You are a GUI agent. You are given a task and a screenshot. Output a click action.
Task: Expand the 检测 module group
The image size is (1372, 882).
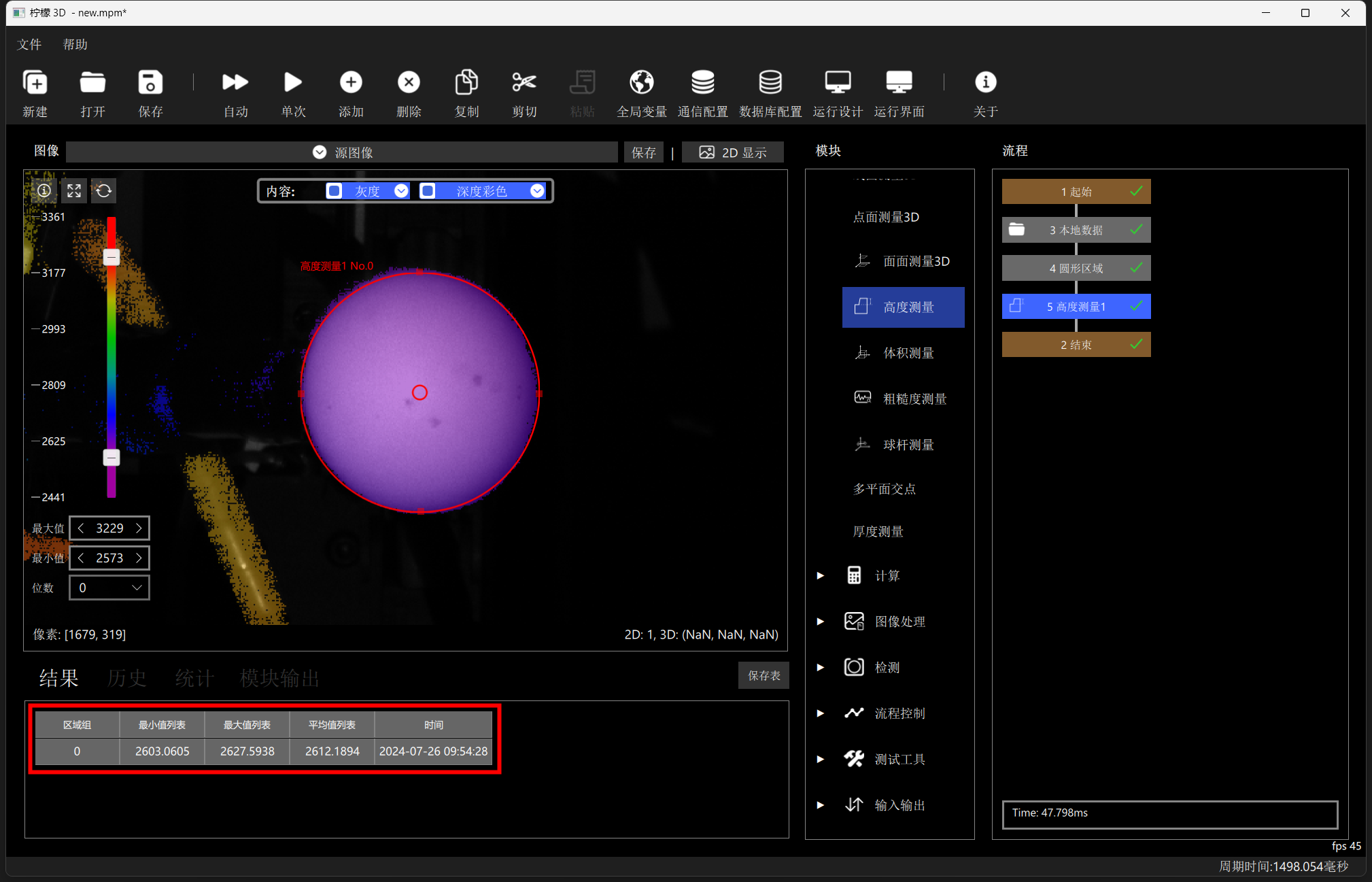821,667
